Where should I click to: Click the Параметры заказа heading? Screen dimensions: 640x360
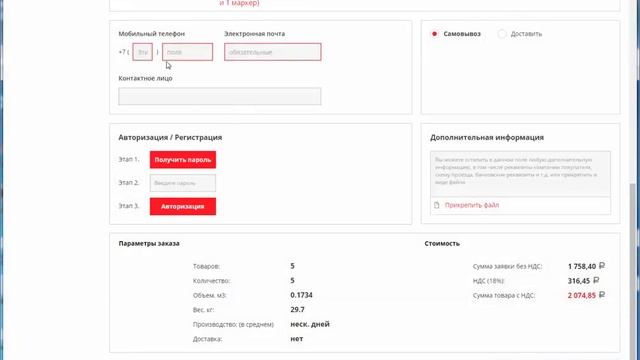point(149,243)
